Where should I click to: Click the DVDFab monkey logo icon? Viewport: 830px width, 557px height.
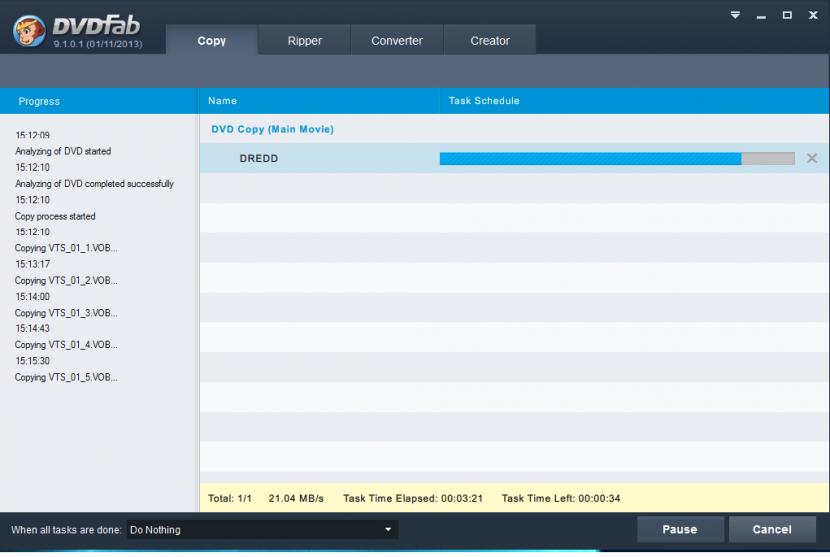click(x=29, y=31)
